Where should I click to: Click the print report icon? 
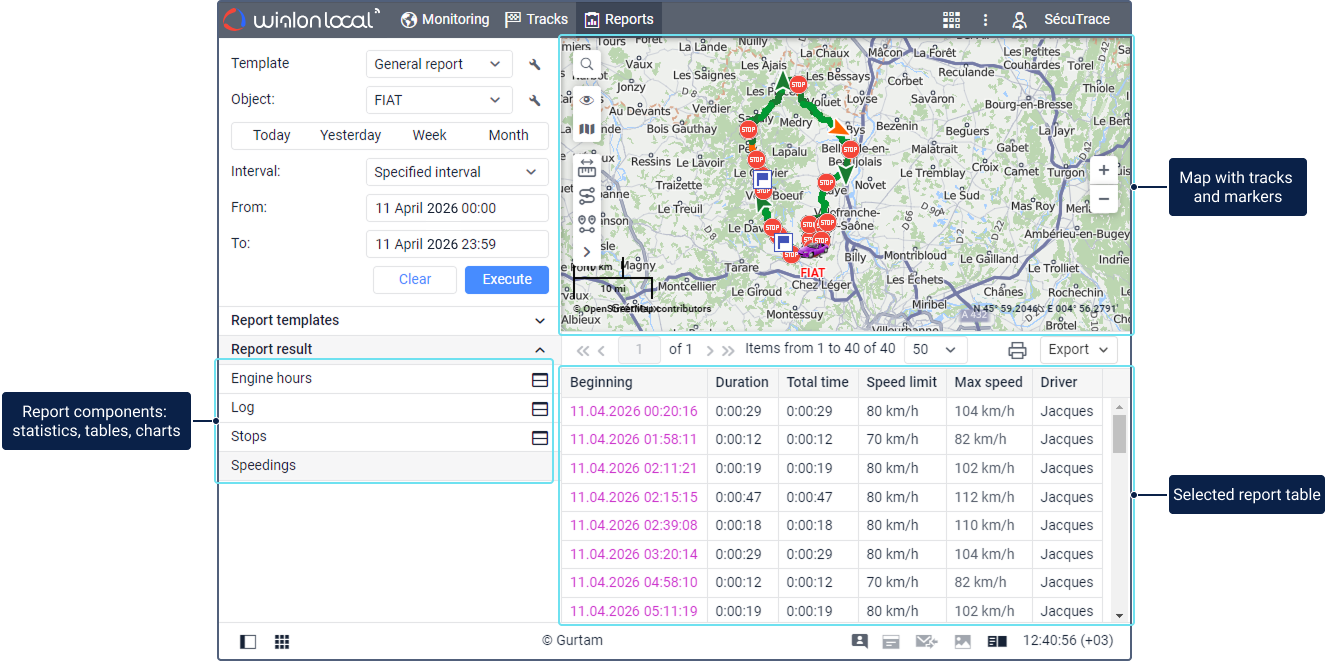[1017, 350]
